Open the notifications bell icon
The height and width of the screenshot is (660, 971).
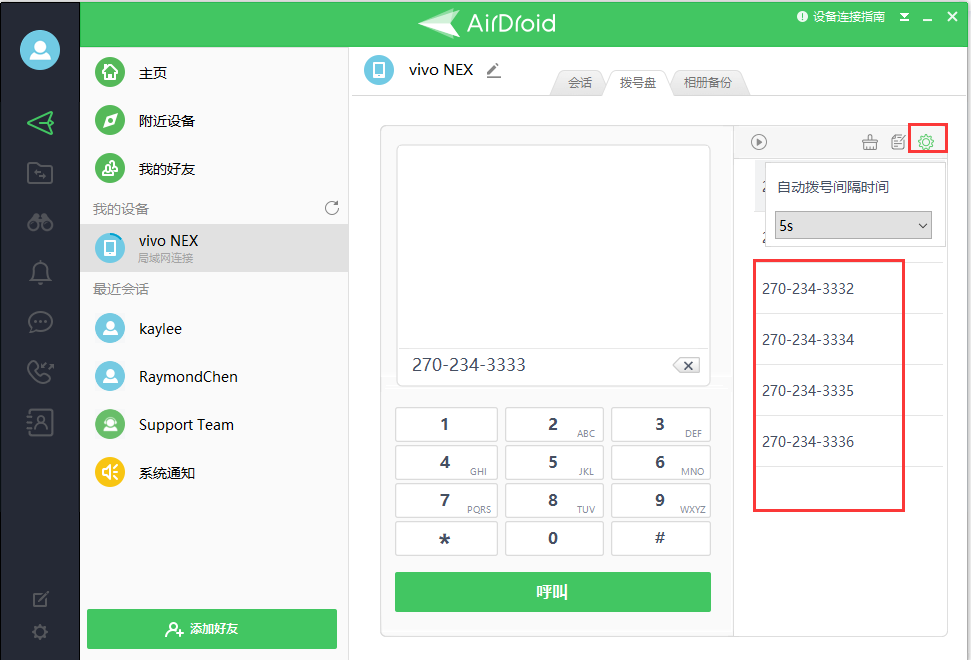coord(40,272)
